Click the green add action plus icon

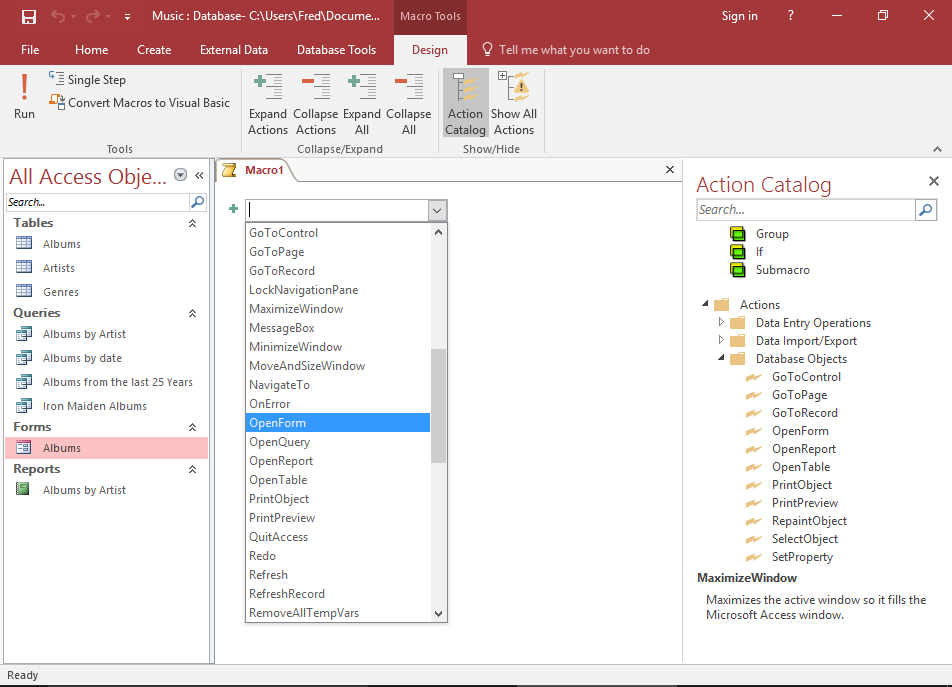pos(233,209)
